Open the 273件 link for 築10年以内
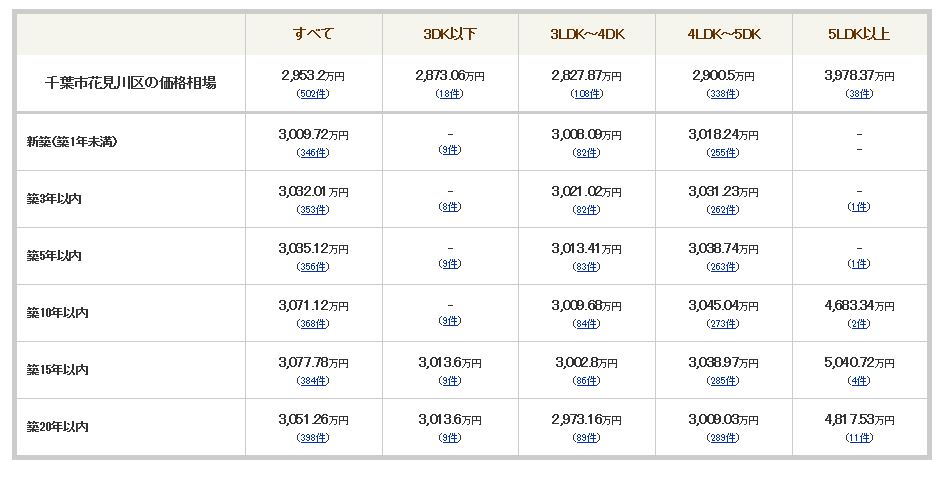The image size is (948, 485). (x=723, y=324)
